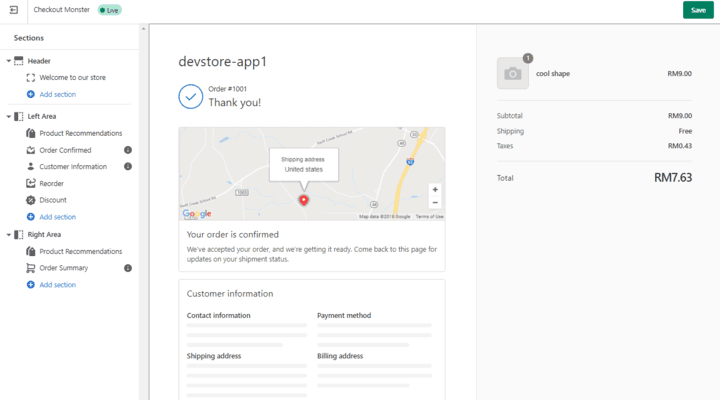Screen dimensions: 720x400
Task: Click the cool shape product thumbnail
Action: click(512, 73)
